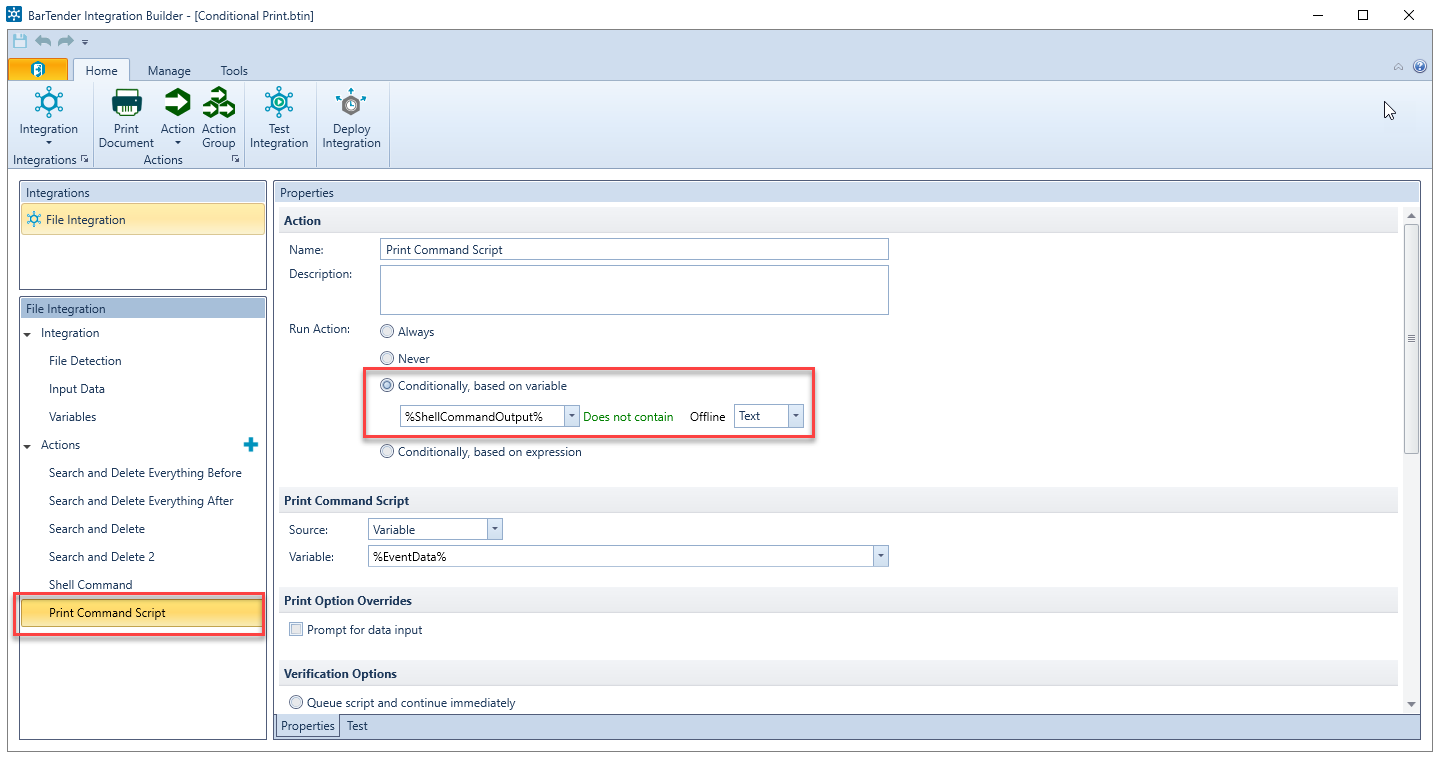
Task: Click the Undo arrow
Action: click(x=43, y=41)
